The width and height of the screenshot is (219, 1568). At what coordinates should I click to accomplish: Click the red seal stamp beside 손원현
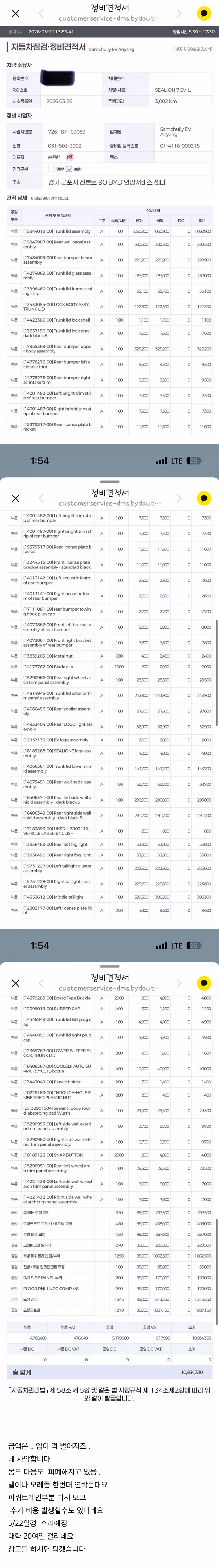tap(70, 157)
